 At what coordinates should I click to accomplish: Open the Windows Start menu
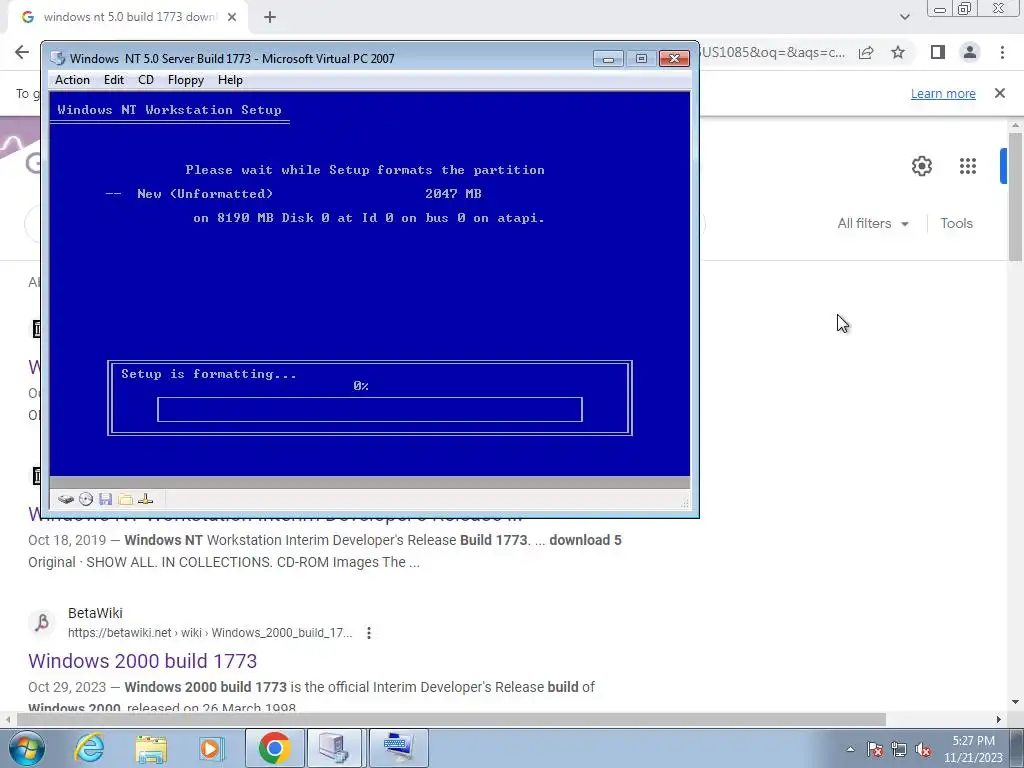(27, 748)
